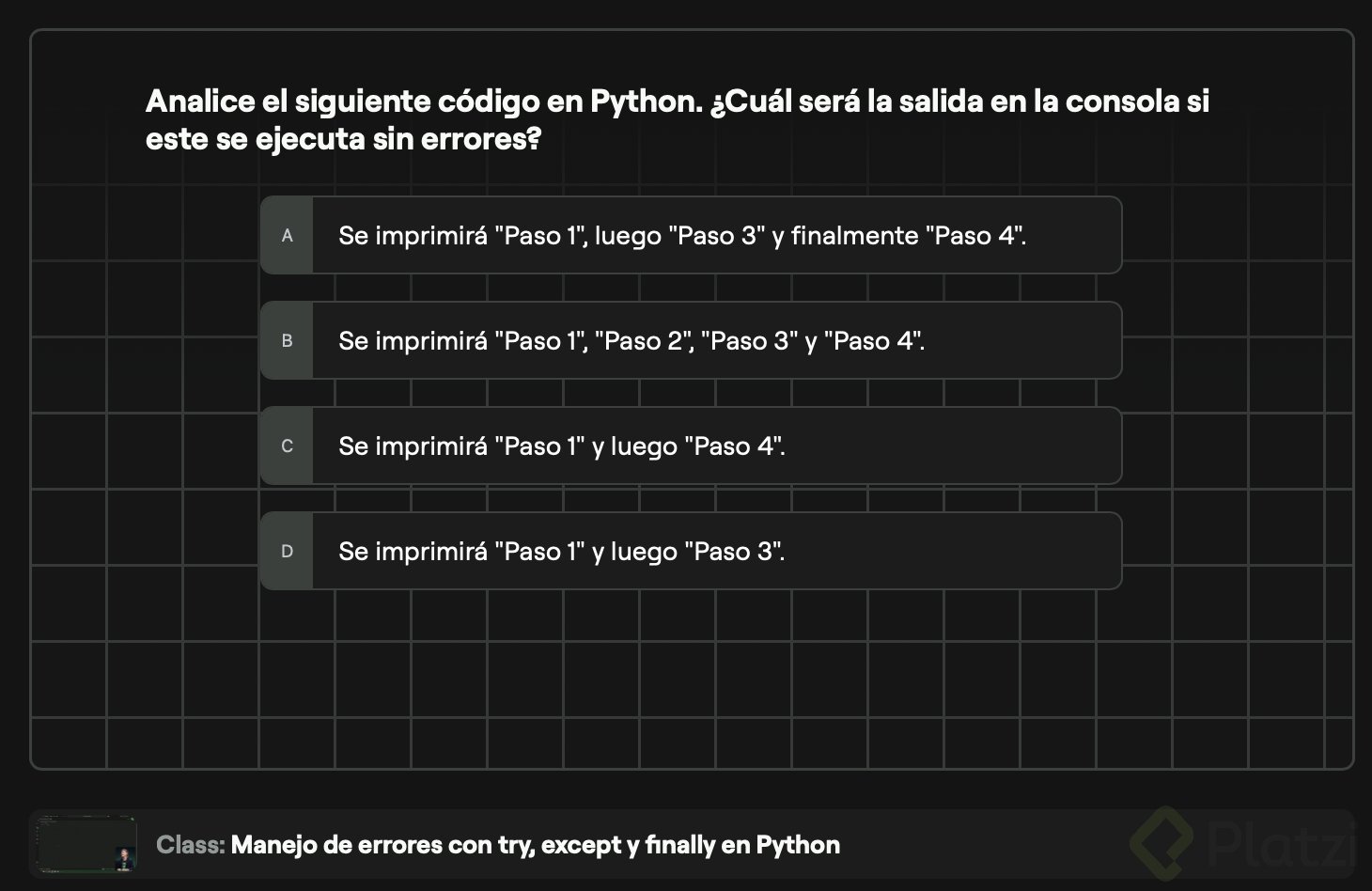Click the phrase "este se ejecuta sin errores?"
The width and height of the screenshot is (1372, 891).
(x=344, y=140)
